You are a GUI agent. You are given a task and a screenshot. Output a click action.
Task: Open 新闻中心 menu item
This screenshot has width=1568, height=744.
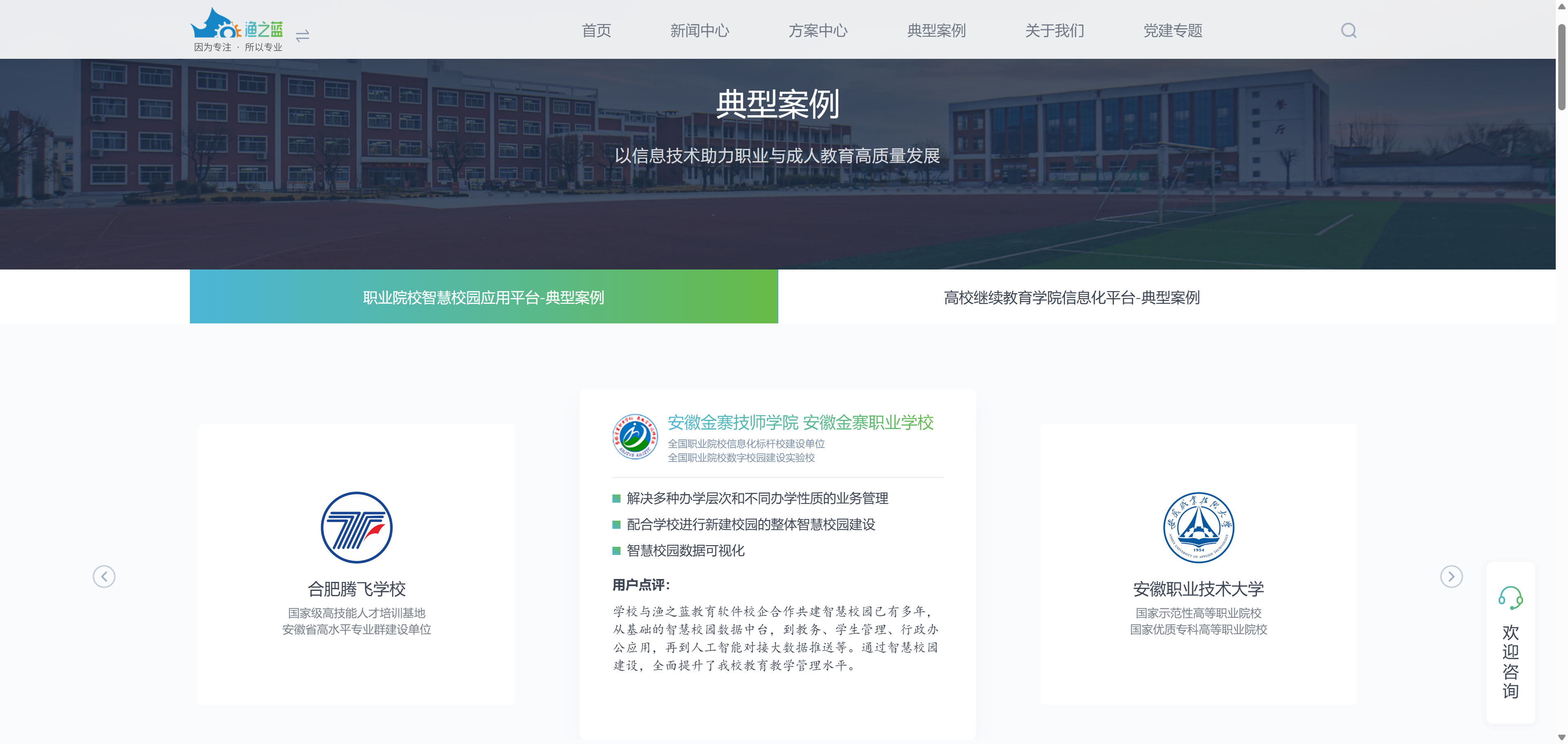click(699, 31)
